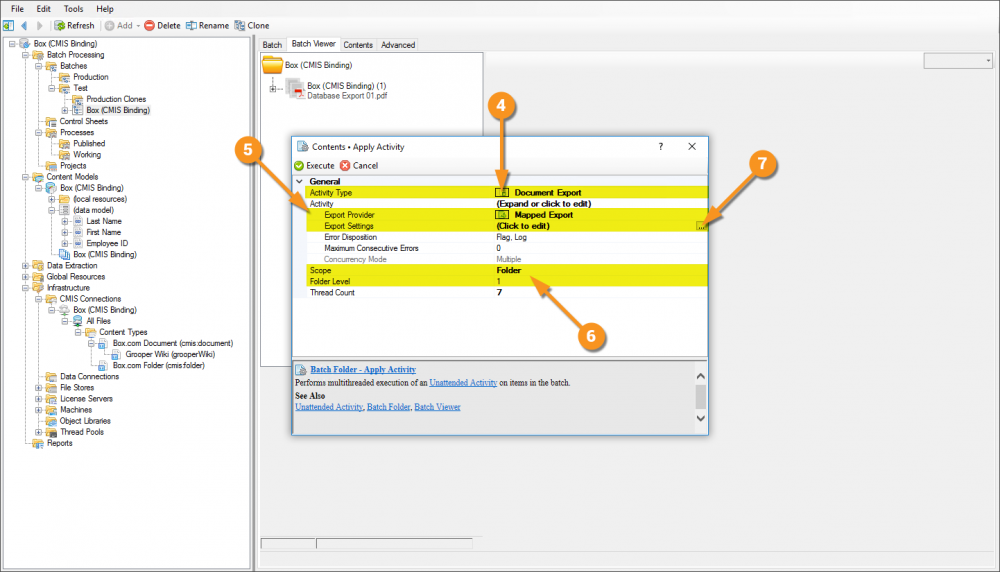Expand the document node in Batch Viewer
The height and width of the screenshot is (572, 1000).
coord(273,89)
